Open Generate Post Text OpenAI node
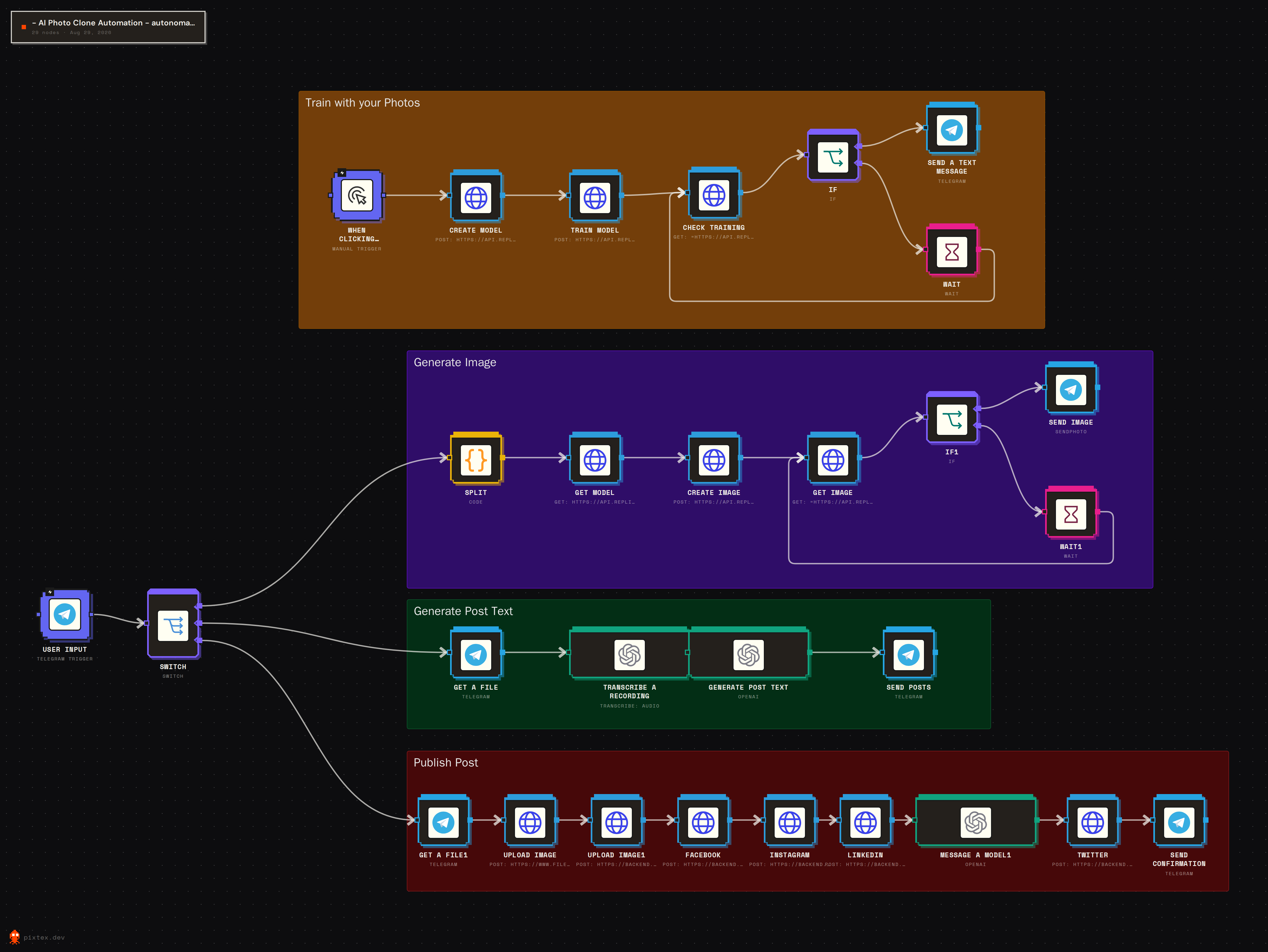Image resolution: width=1268 pixels, height=952 pixels. click(x=749, y=653)
